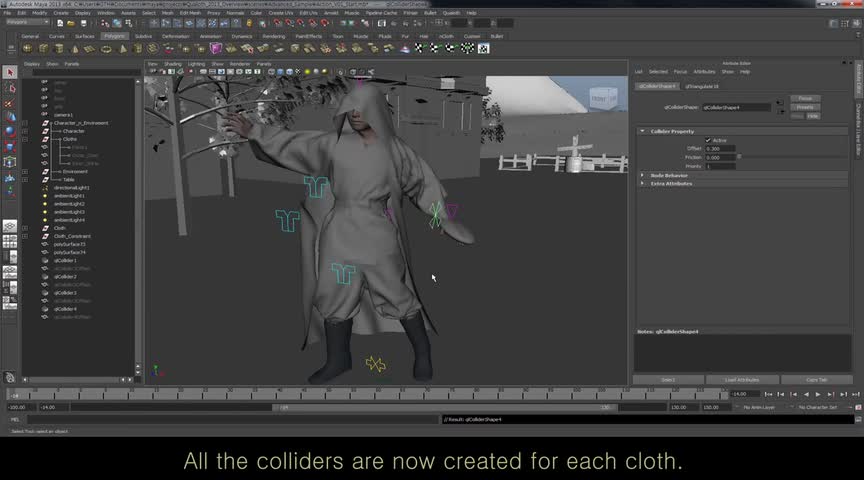Click the Select button below the notes

tap(668, 380)
